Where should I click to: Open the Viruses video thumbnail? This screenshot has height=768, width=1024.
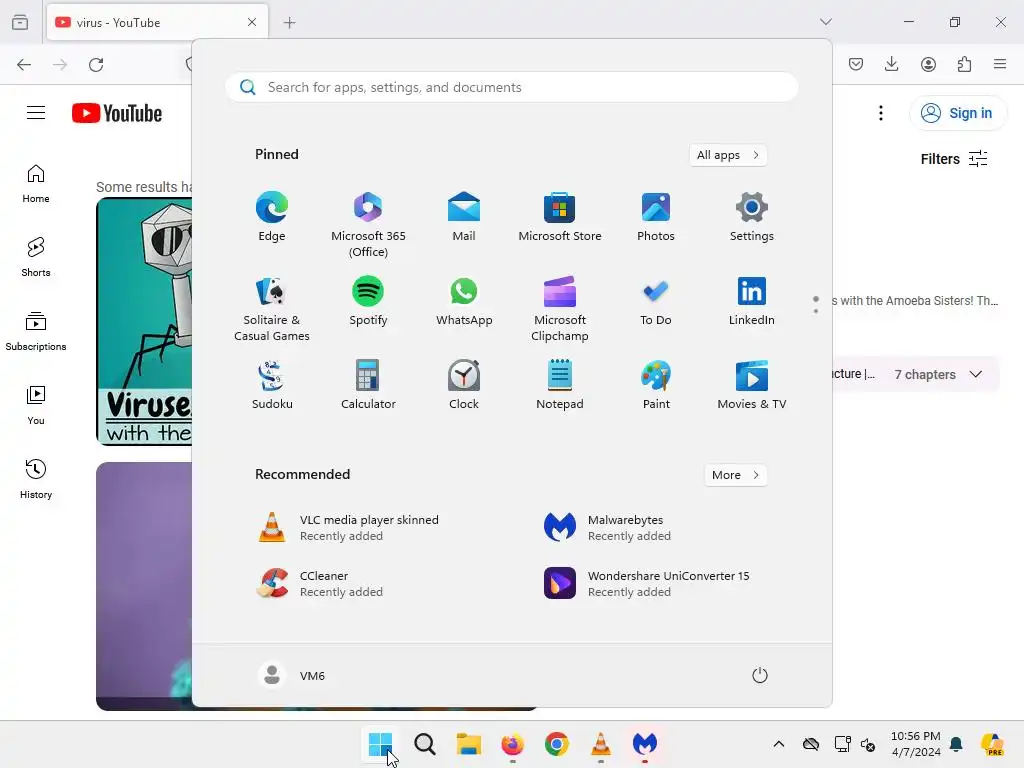144,321
